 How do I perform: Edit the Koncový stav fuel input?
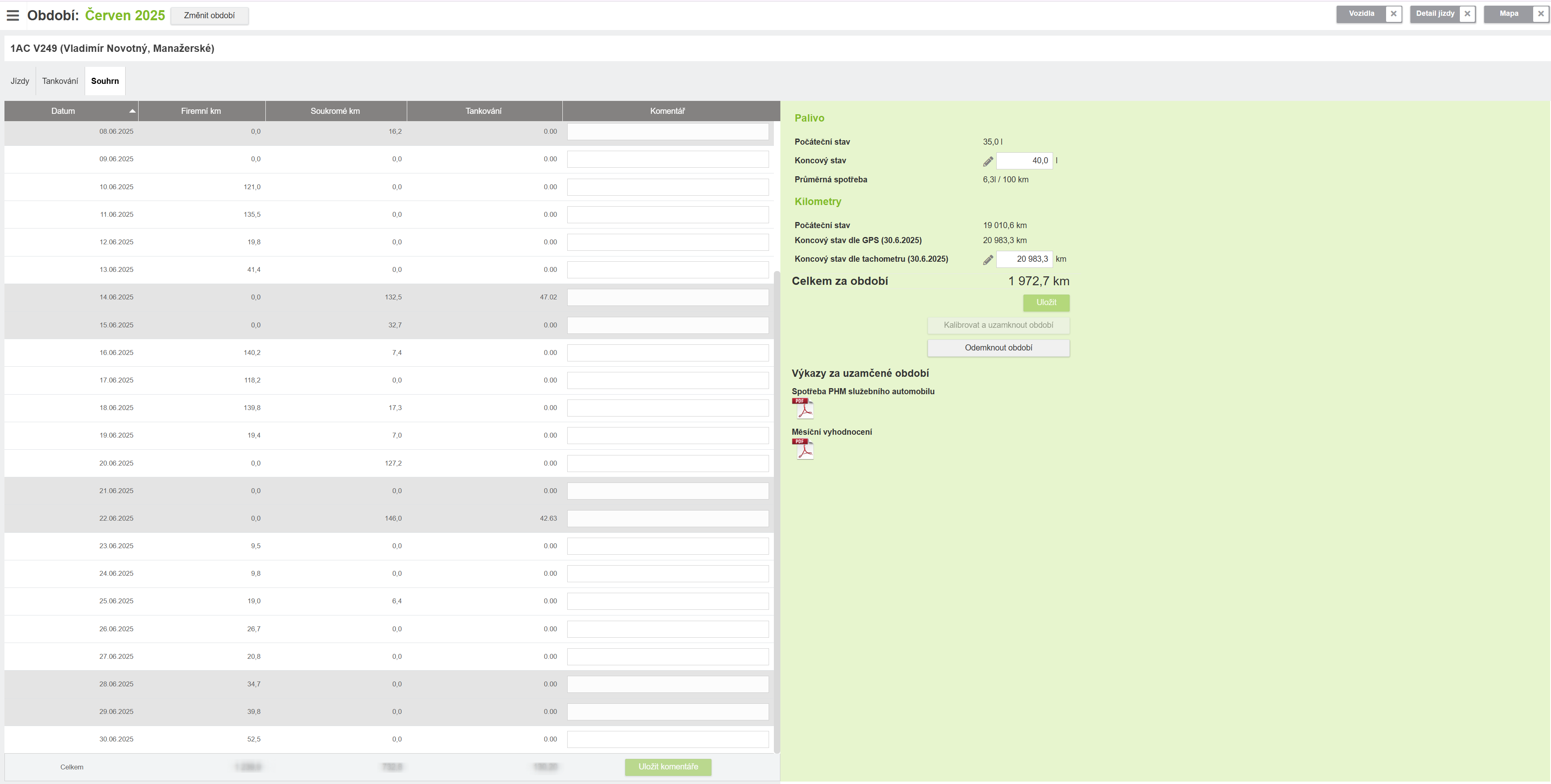1024,161
